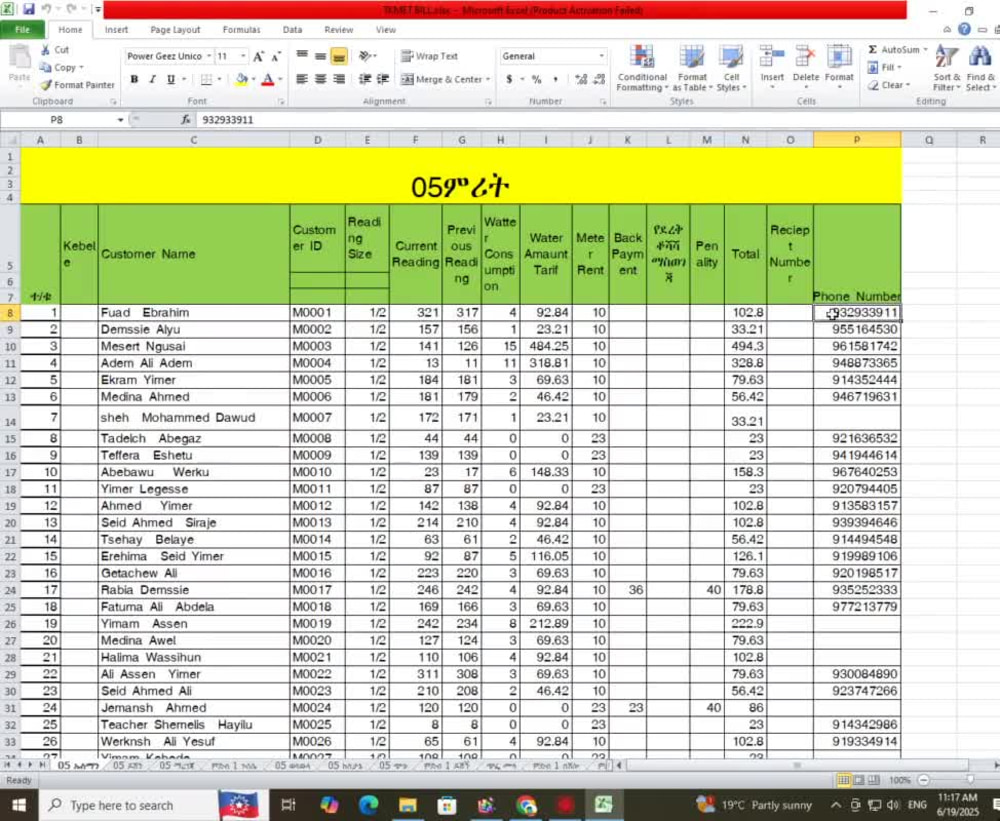Open Conditional Formatting menu

(x=642, y=69)
